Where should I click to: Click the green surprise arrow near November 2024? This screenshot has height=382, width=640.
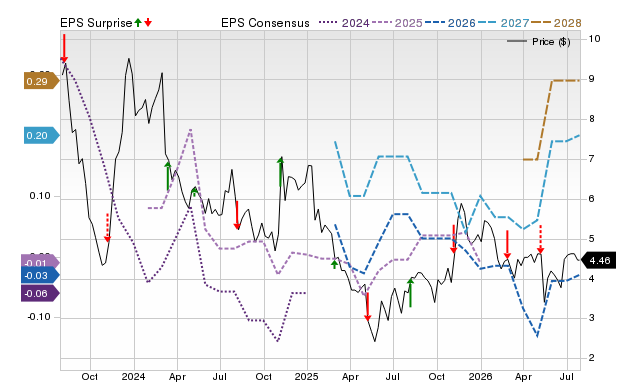tap(280, 172)
